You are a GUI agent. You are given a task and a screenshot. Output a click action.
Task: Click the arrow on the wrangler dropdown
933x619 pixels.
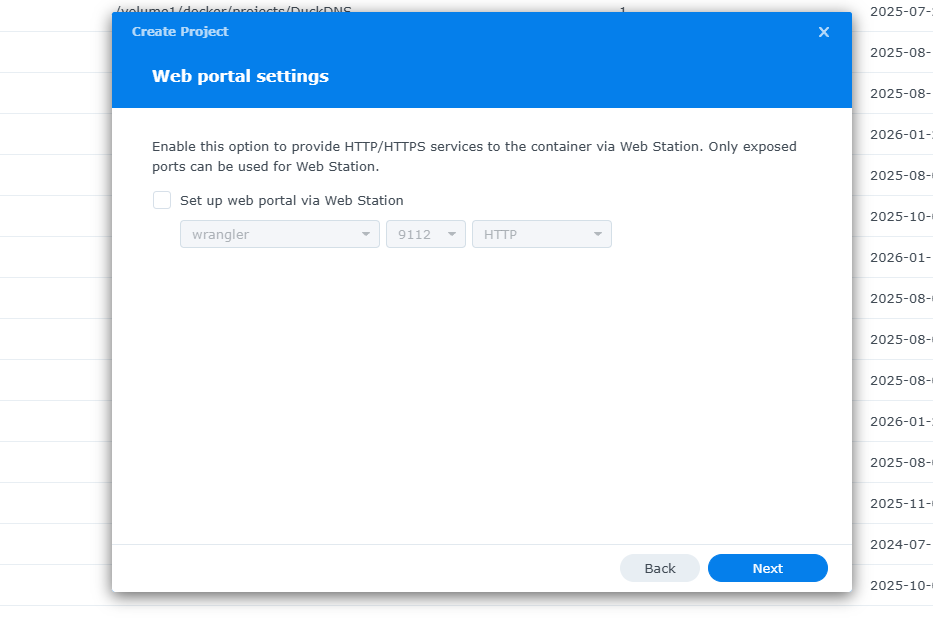click(365, 235)
